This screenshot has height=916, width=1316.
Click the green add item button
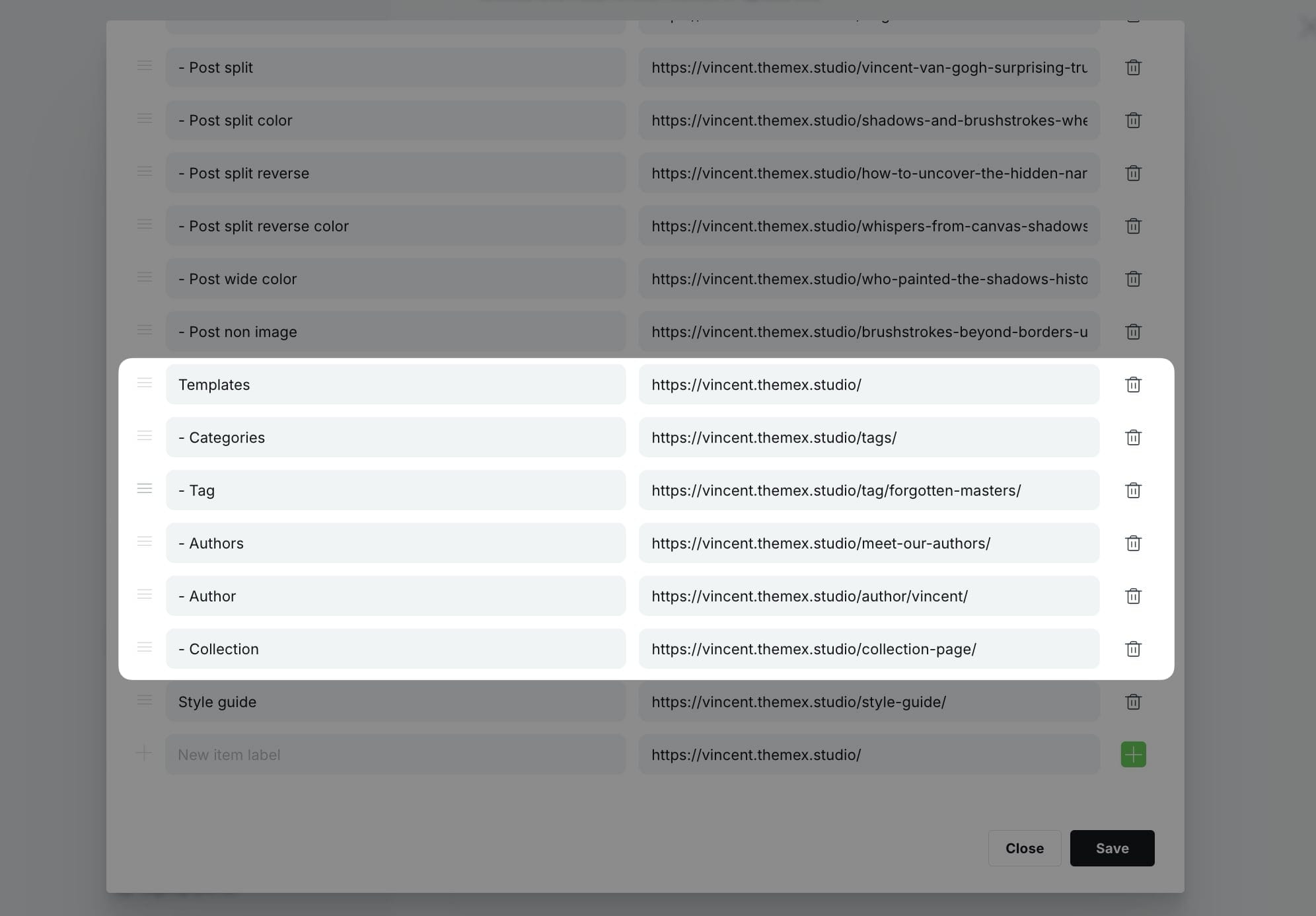(1132, 754)
